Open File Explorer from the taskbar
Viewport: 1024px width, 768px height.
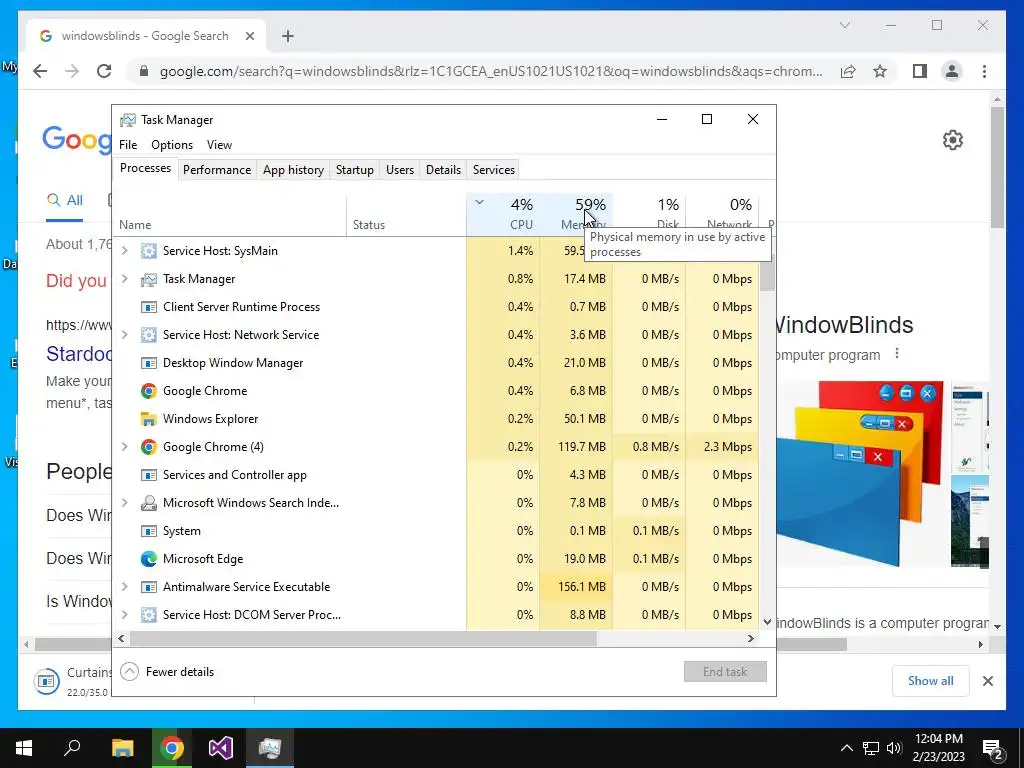122,748
